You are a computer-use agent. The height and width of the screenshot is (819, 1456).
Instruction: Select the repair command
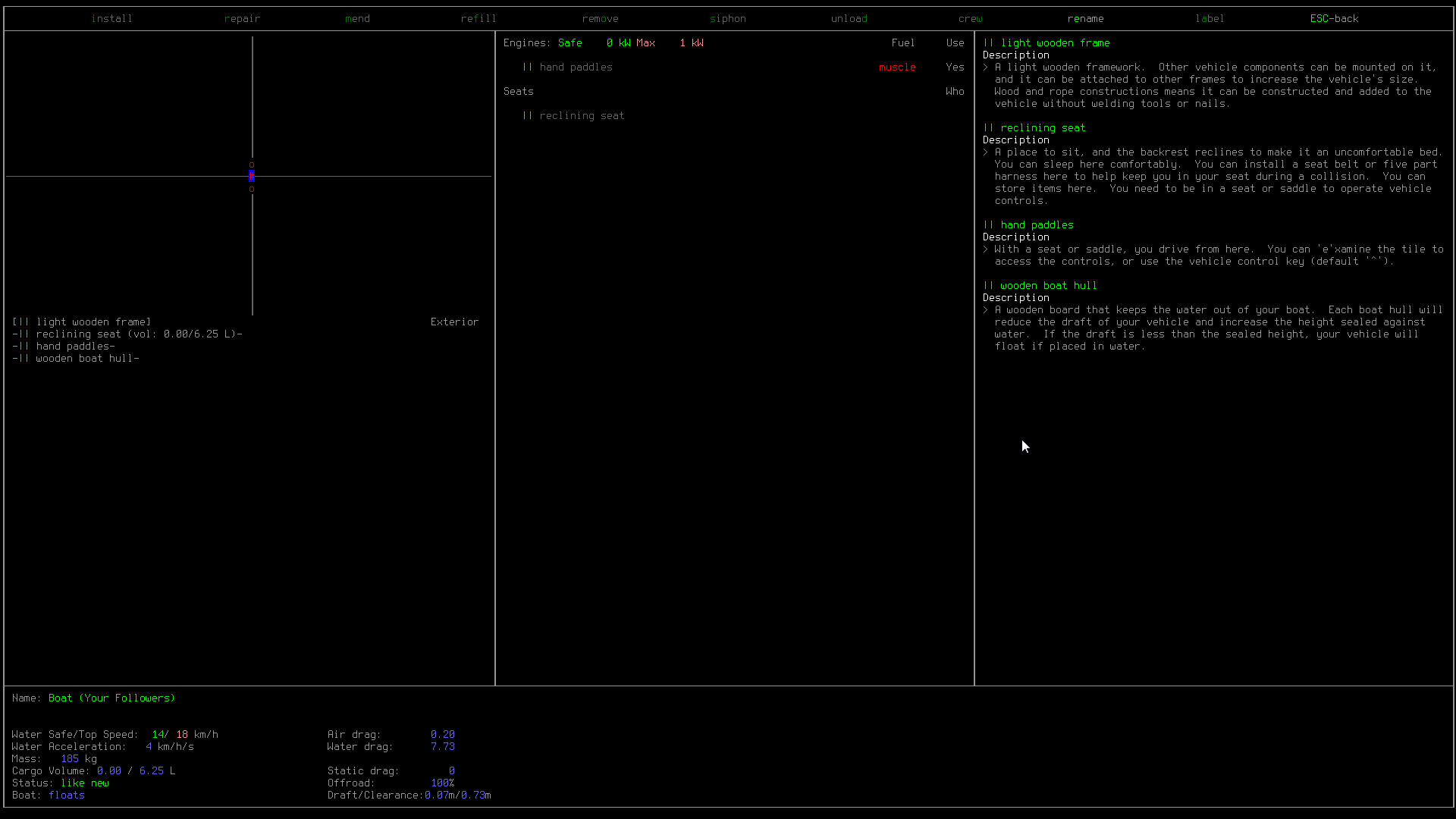(242, 18)
